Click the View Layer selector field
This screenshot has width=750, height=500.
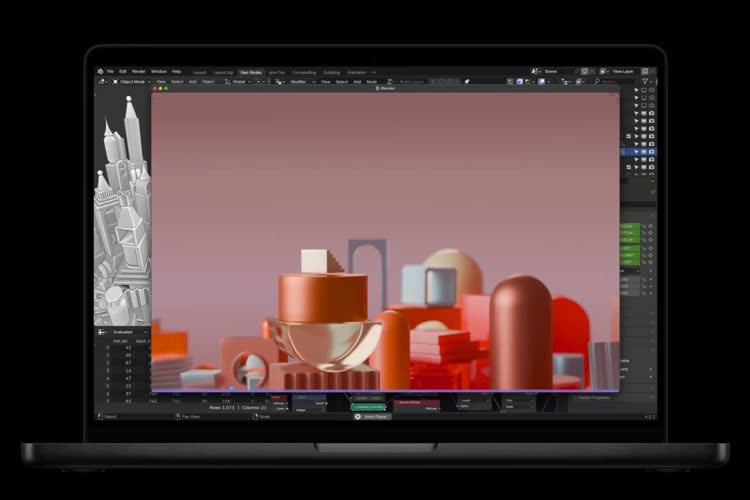pos(623,72)
